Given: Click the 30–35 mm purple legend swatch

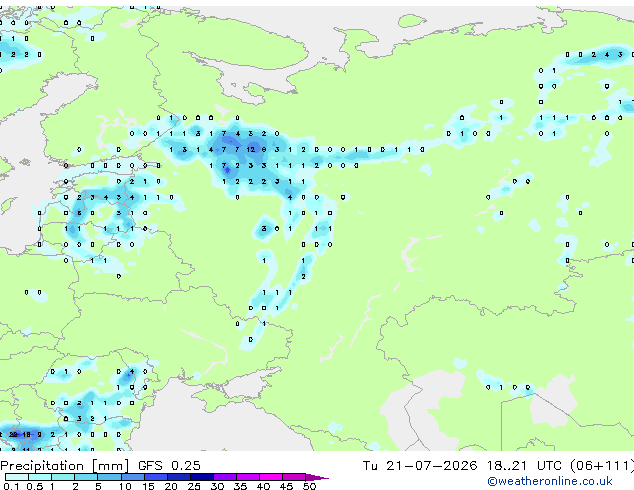Looking at the screenshot, I should tap(225, 477).
